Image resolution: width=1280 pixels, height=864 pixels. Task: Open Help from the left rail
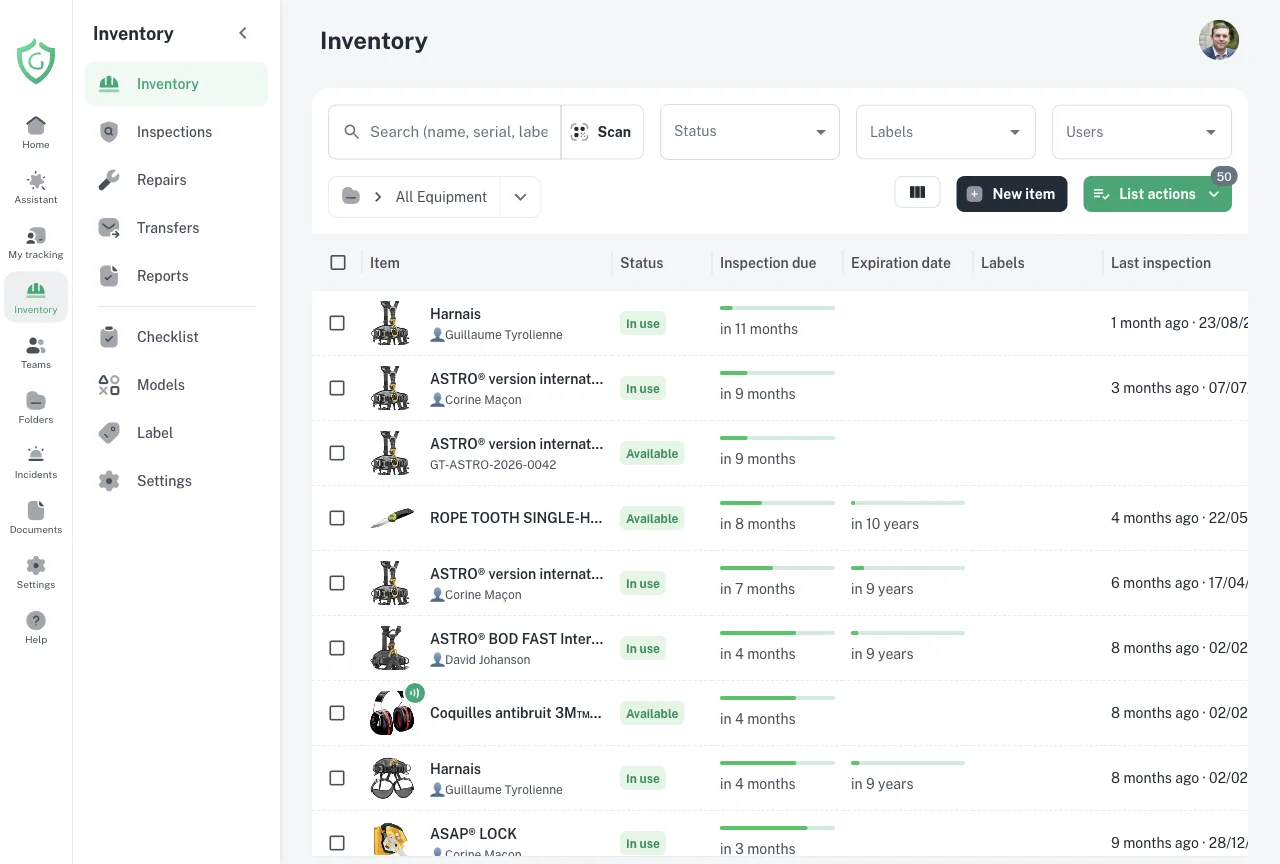[x=36, y=627]
